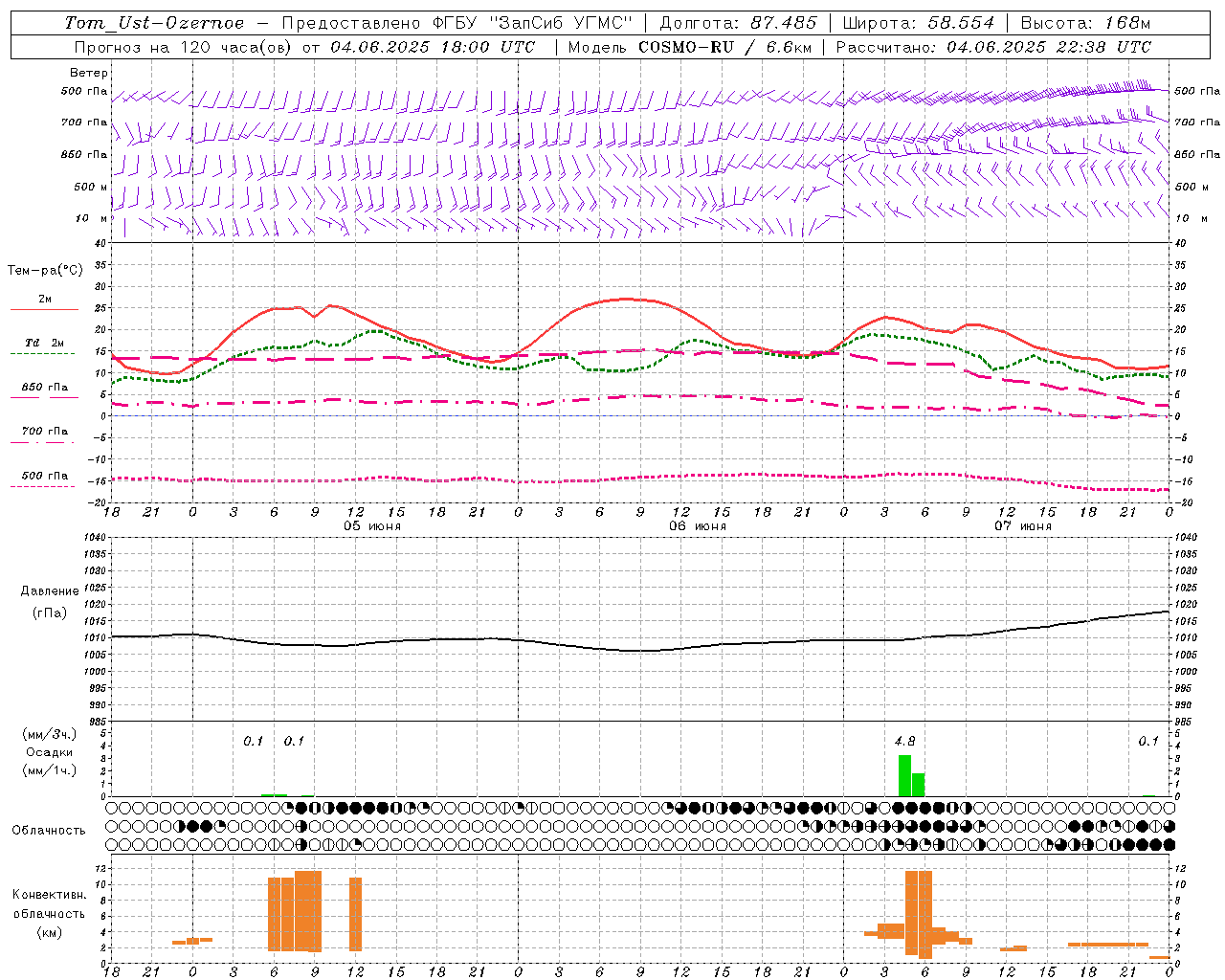Click the Модель COSMO-RU / 6.6км label

tap(689, 47)
